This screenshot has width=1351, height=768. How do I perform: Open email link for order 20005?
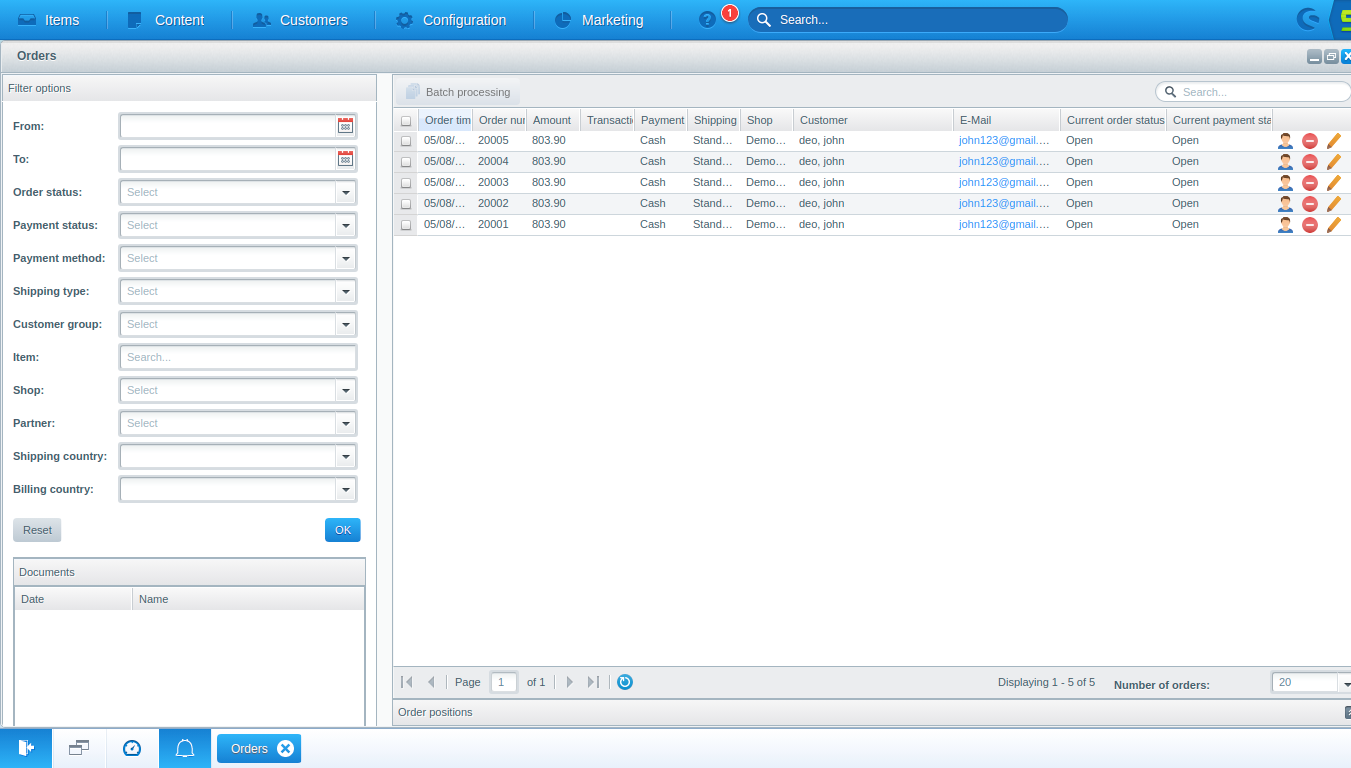[x=1004, y=141]
